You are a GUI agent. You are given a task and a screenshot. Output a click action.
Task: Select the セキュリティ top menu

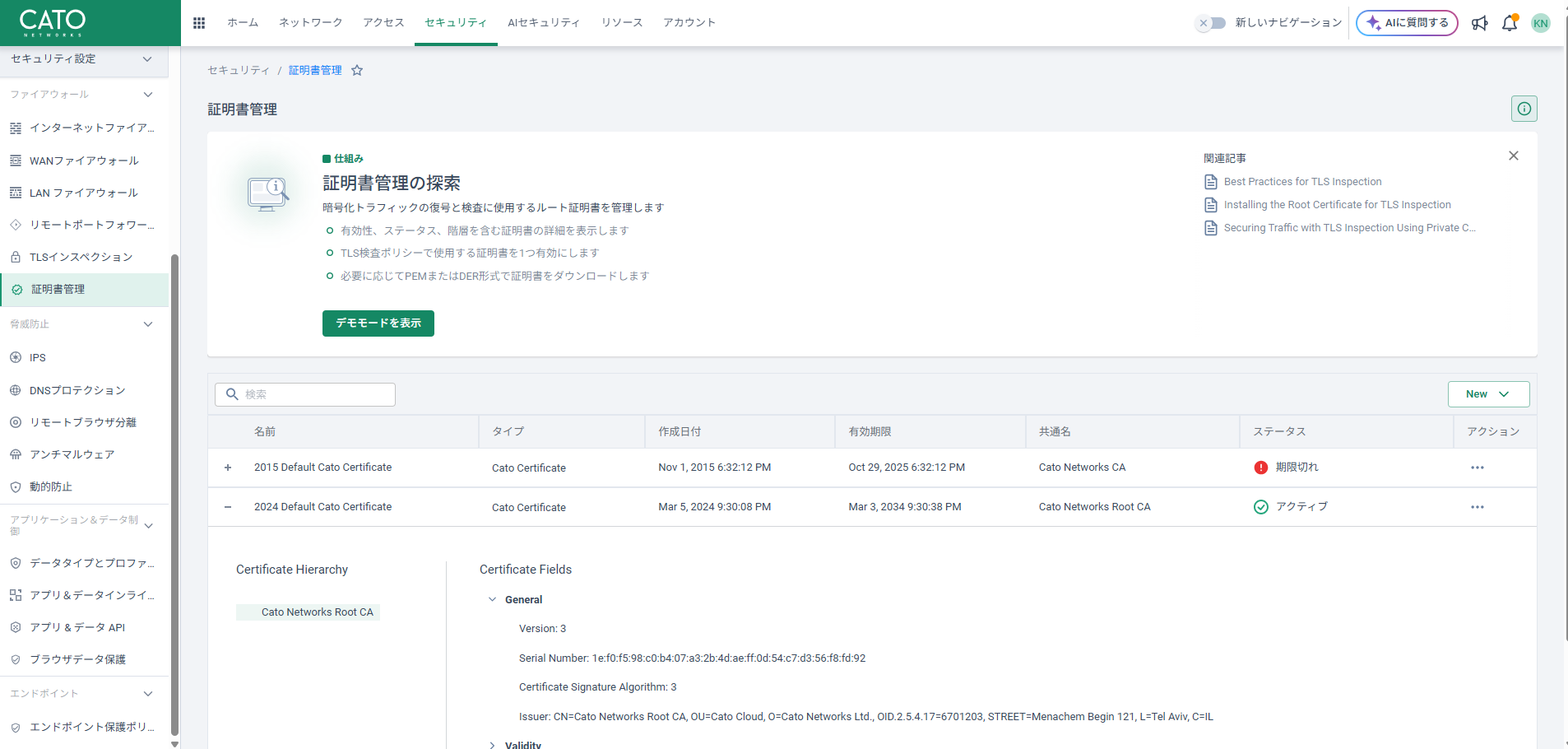[x=456, y=23]
